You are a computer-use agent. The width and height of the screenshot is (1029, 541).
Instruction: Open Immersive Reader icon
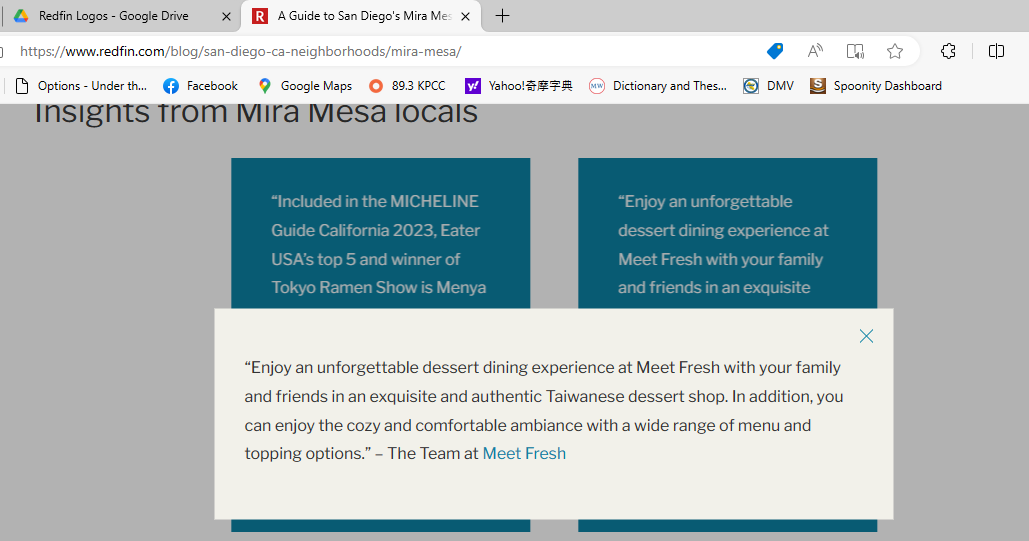(x=855, y=51)
